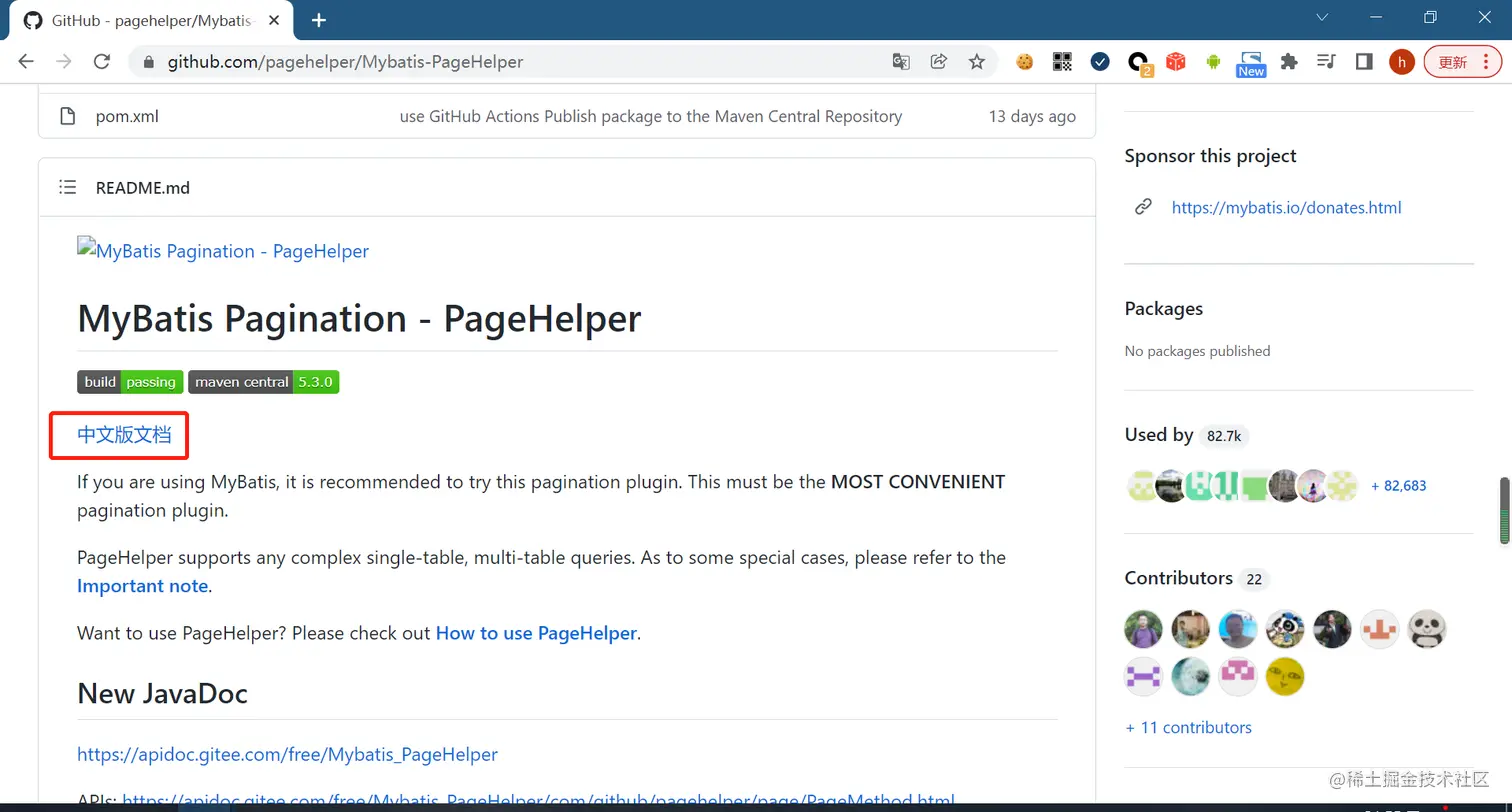The width and height of the screenshot is (1512, 812).
Task: Open the media controls icon
Action: (1327, 62)
